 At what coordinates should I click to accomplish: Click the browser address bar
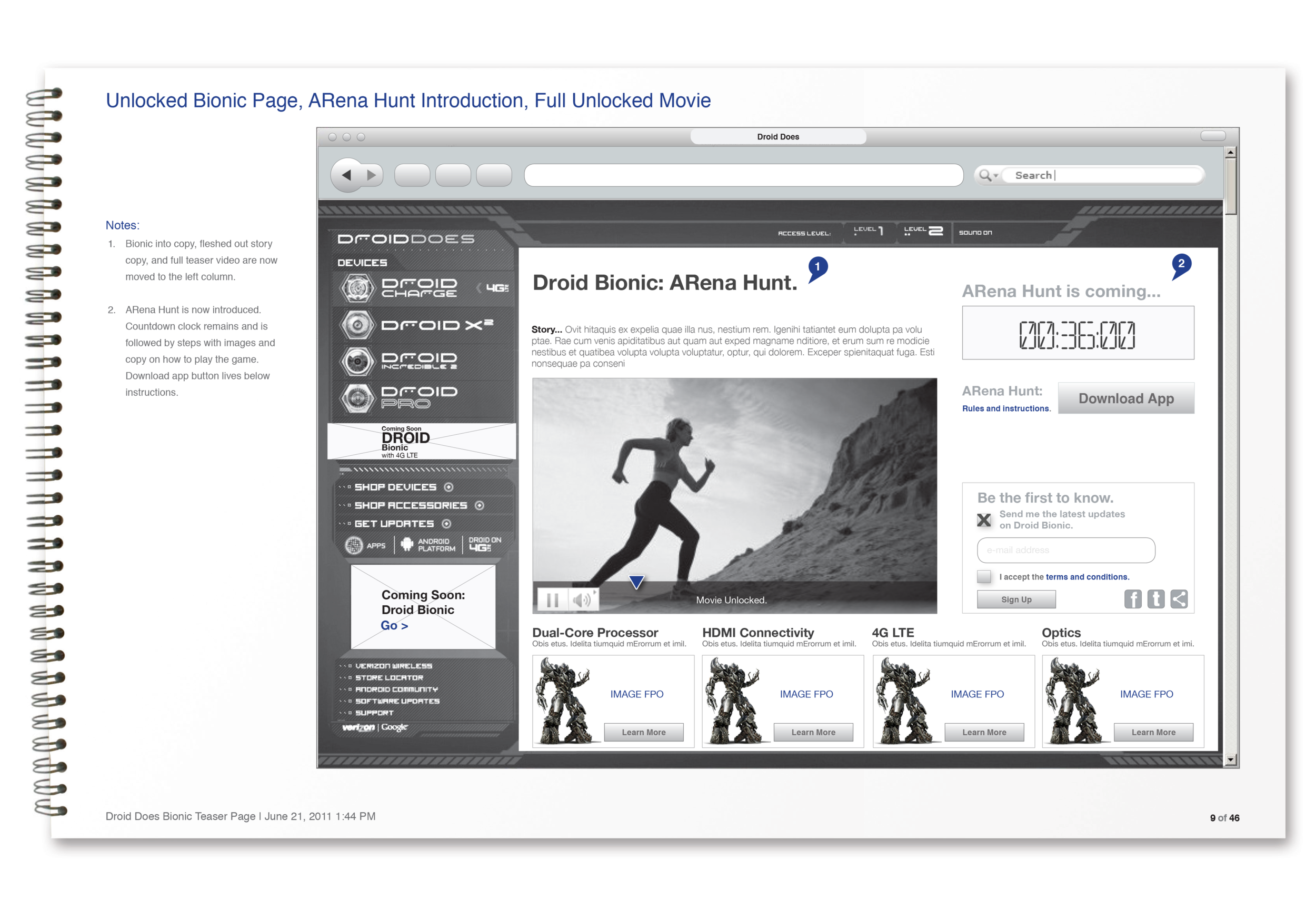tap(743, 175)
